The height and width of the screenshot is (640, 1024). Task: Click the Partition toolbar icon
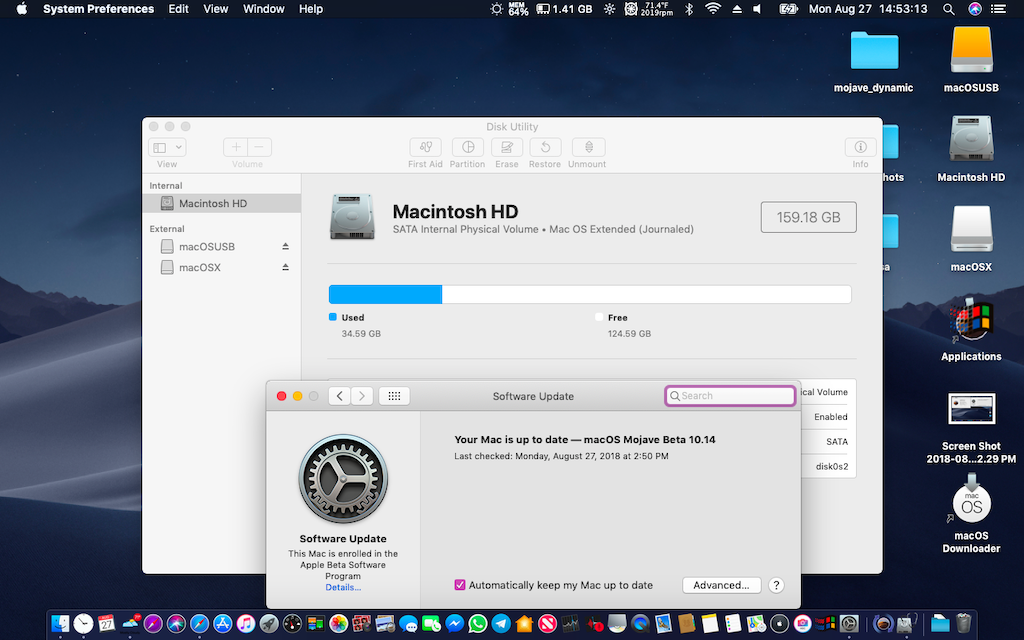click(x=468, y=147)
